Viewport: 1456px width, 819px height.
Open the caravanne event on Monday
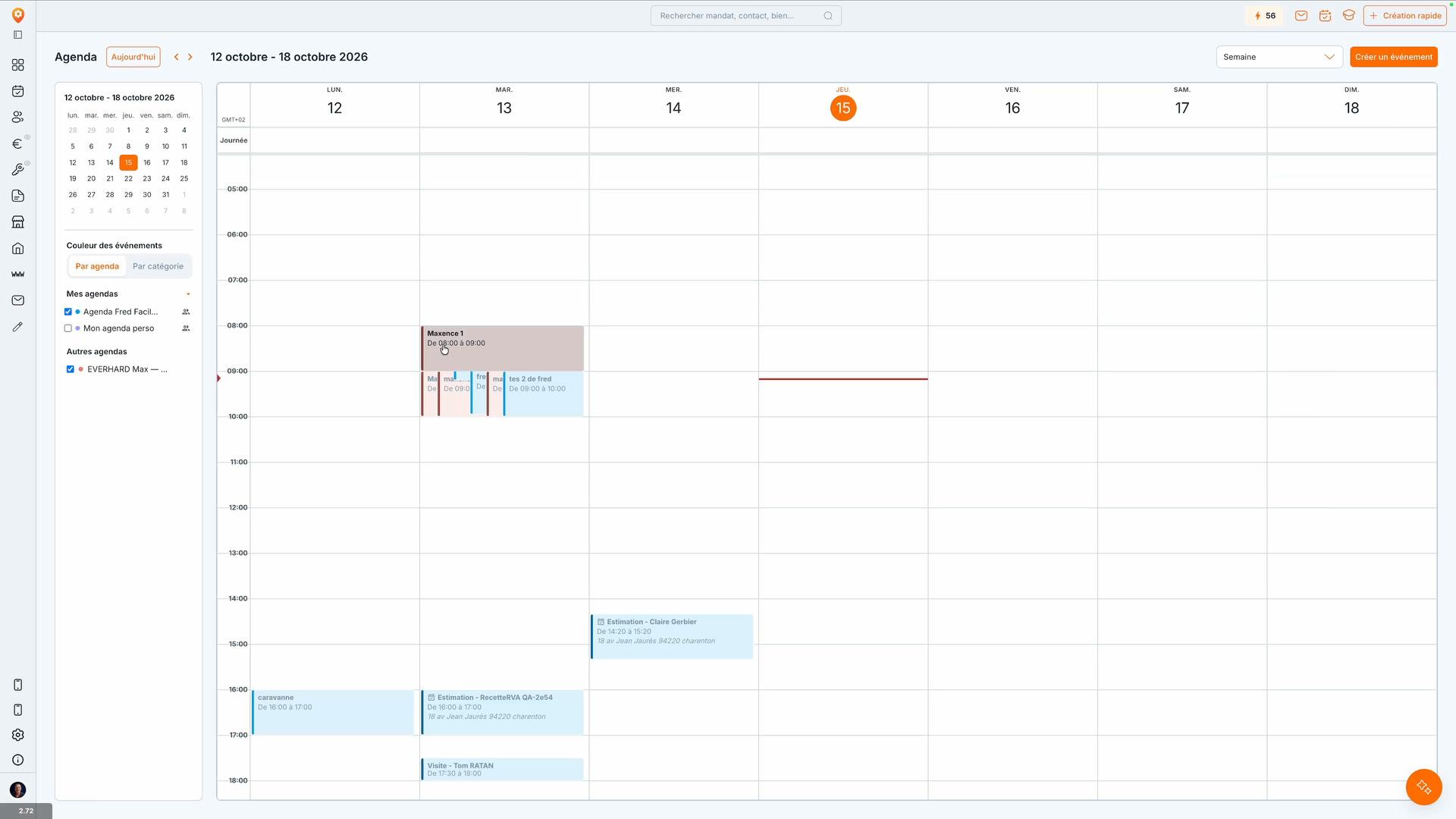pyautogui.click(x=333, y=712)
